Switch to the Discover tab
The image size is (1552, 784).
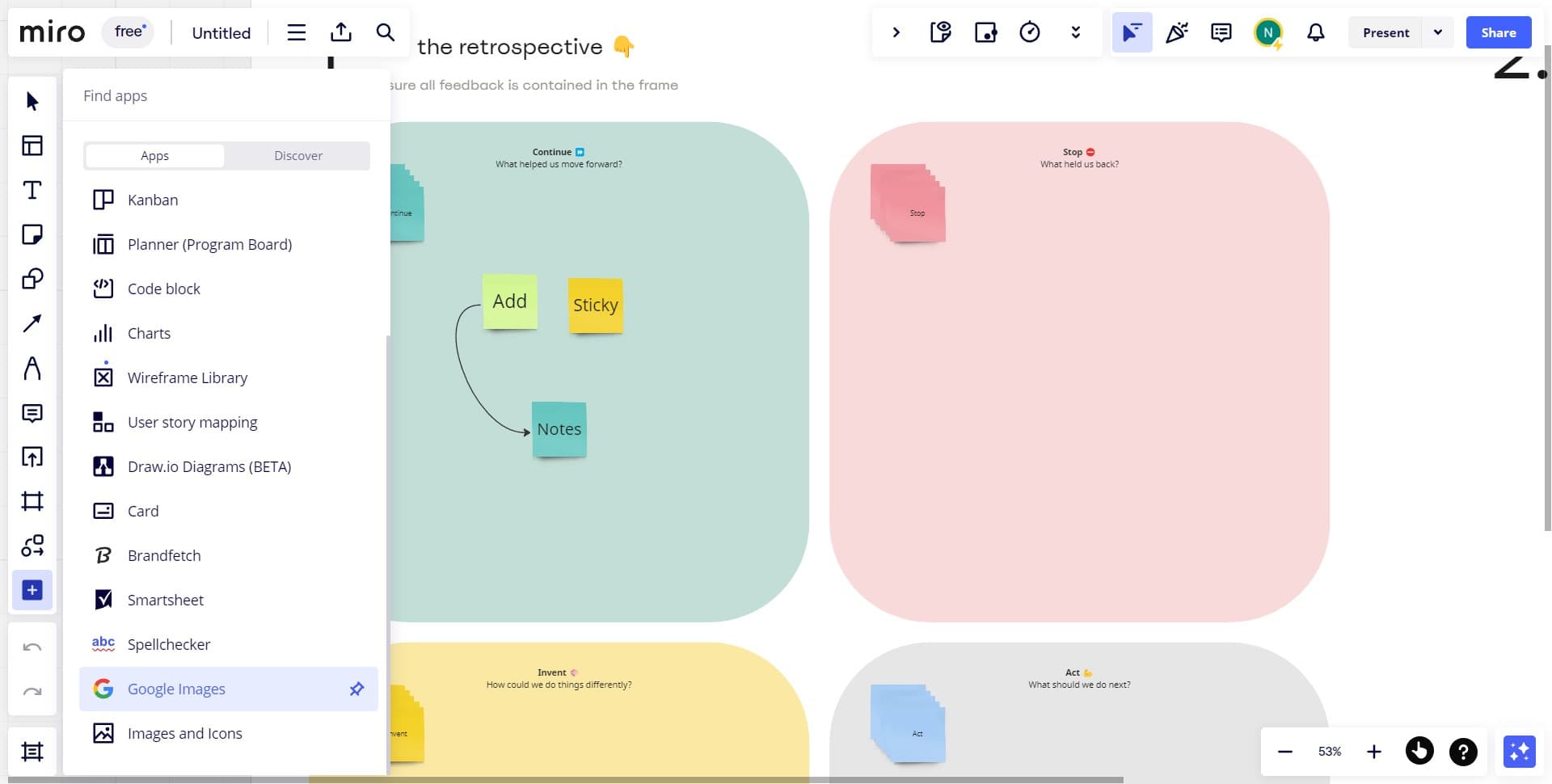point(297,155)
